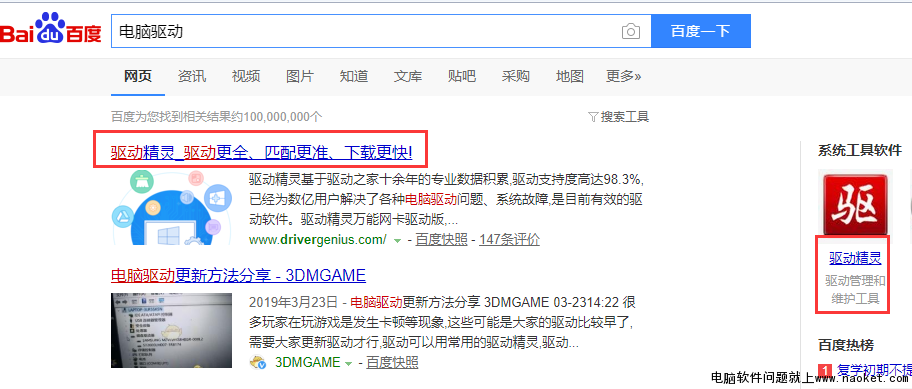The width and height of the screenshot is (912, 389).
Task: Click the 百度一下 search button
Action: point(701,31)
